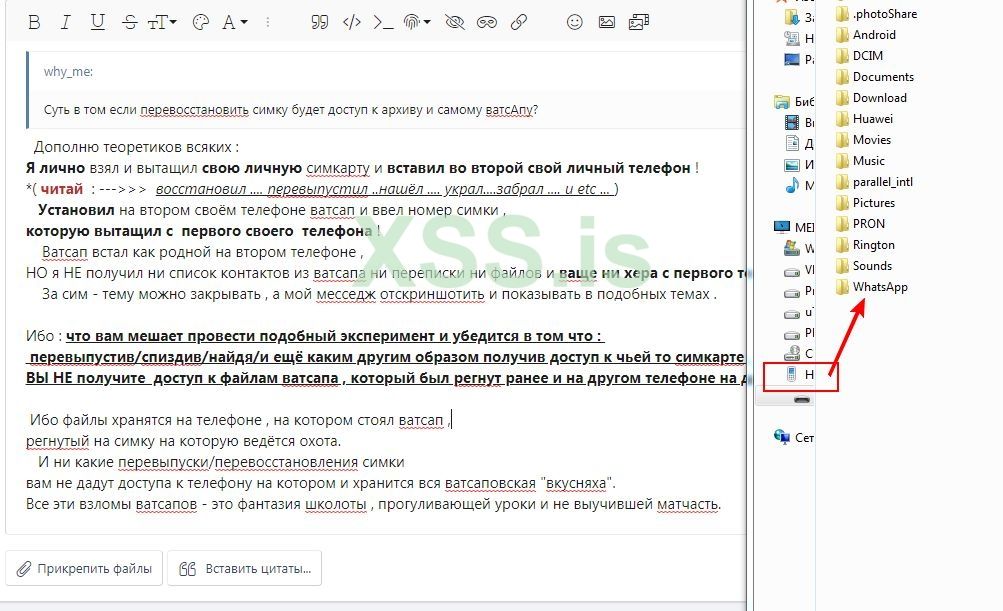Click the crossed-out eye hide icon
Viewport: 1003px width, 611px height.
455,22
